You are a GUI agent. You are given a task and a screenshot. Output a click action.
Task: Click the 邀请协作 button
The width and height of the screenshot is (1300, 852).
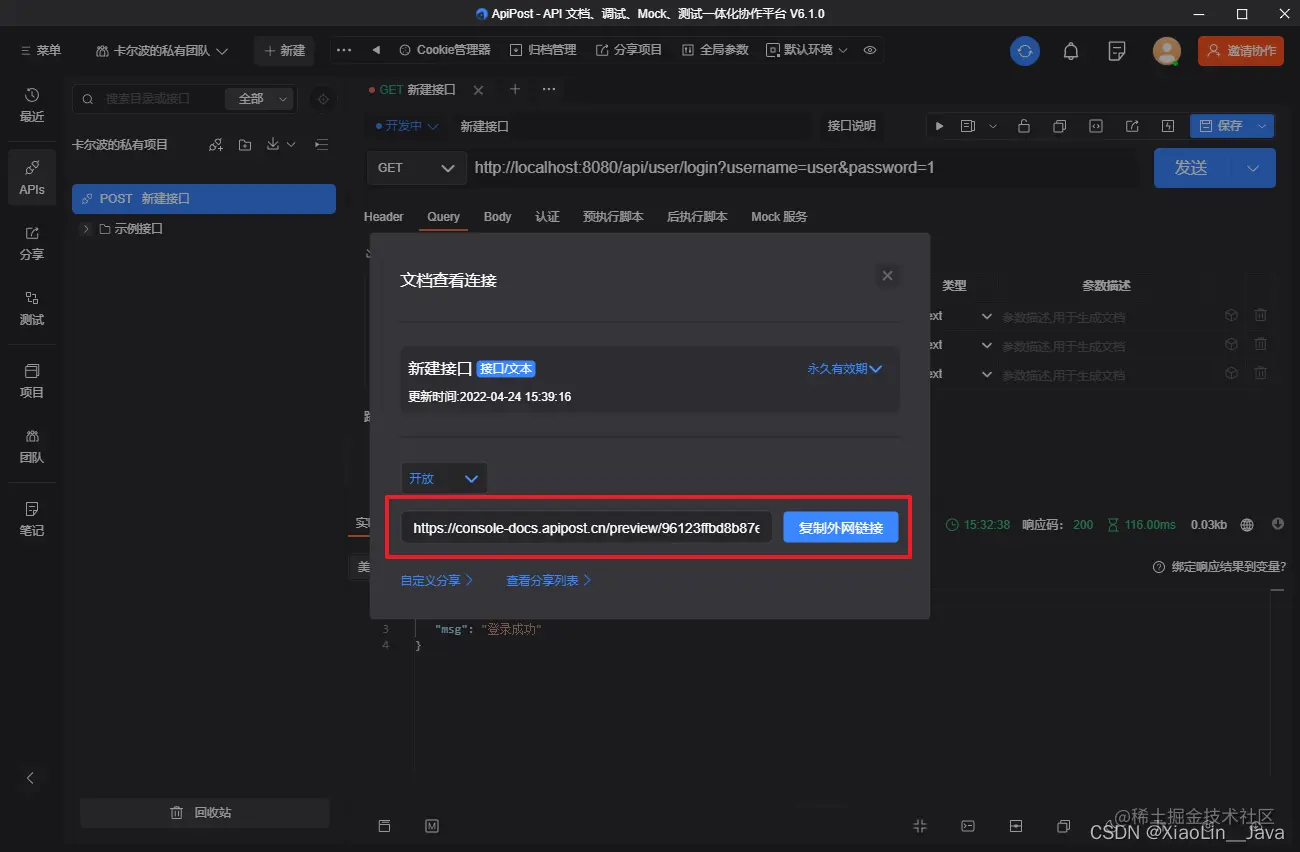tap(1241, 51)
